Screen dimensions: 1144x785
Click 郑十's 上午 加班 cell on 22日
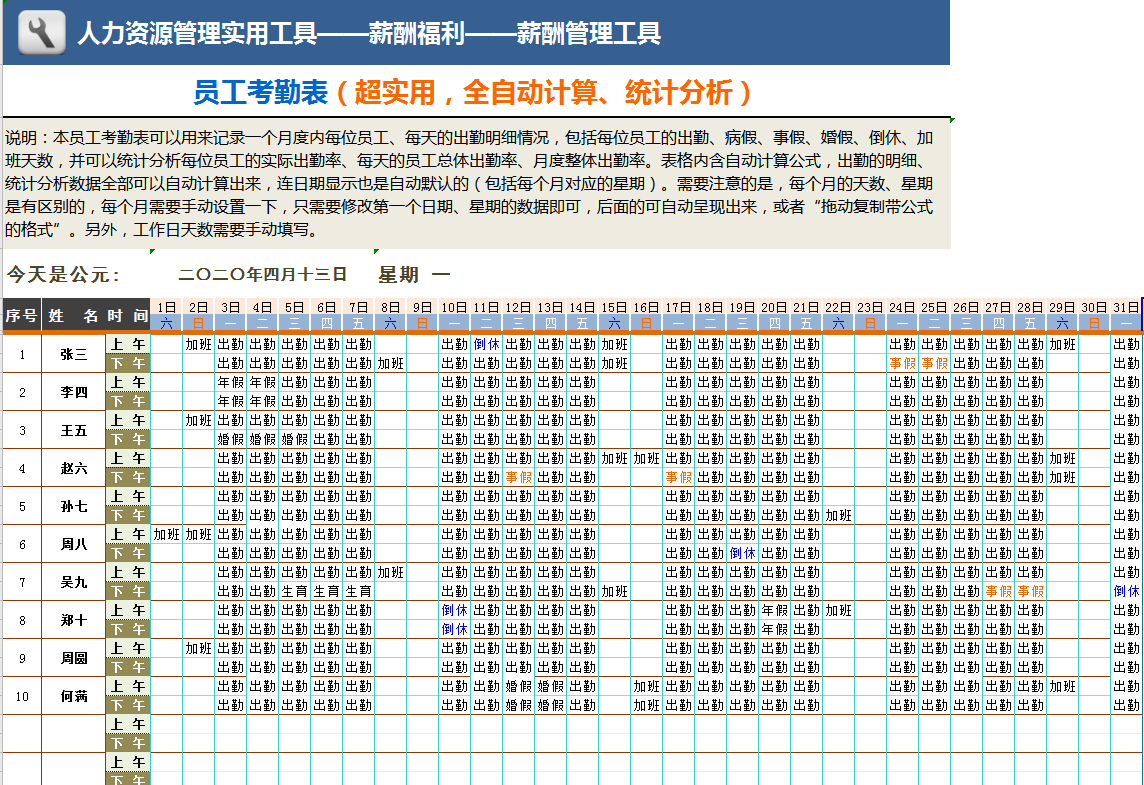click(x=838, y=610)
